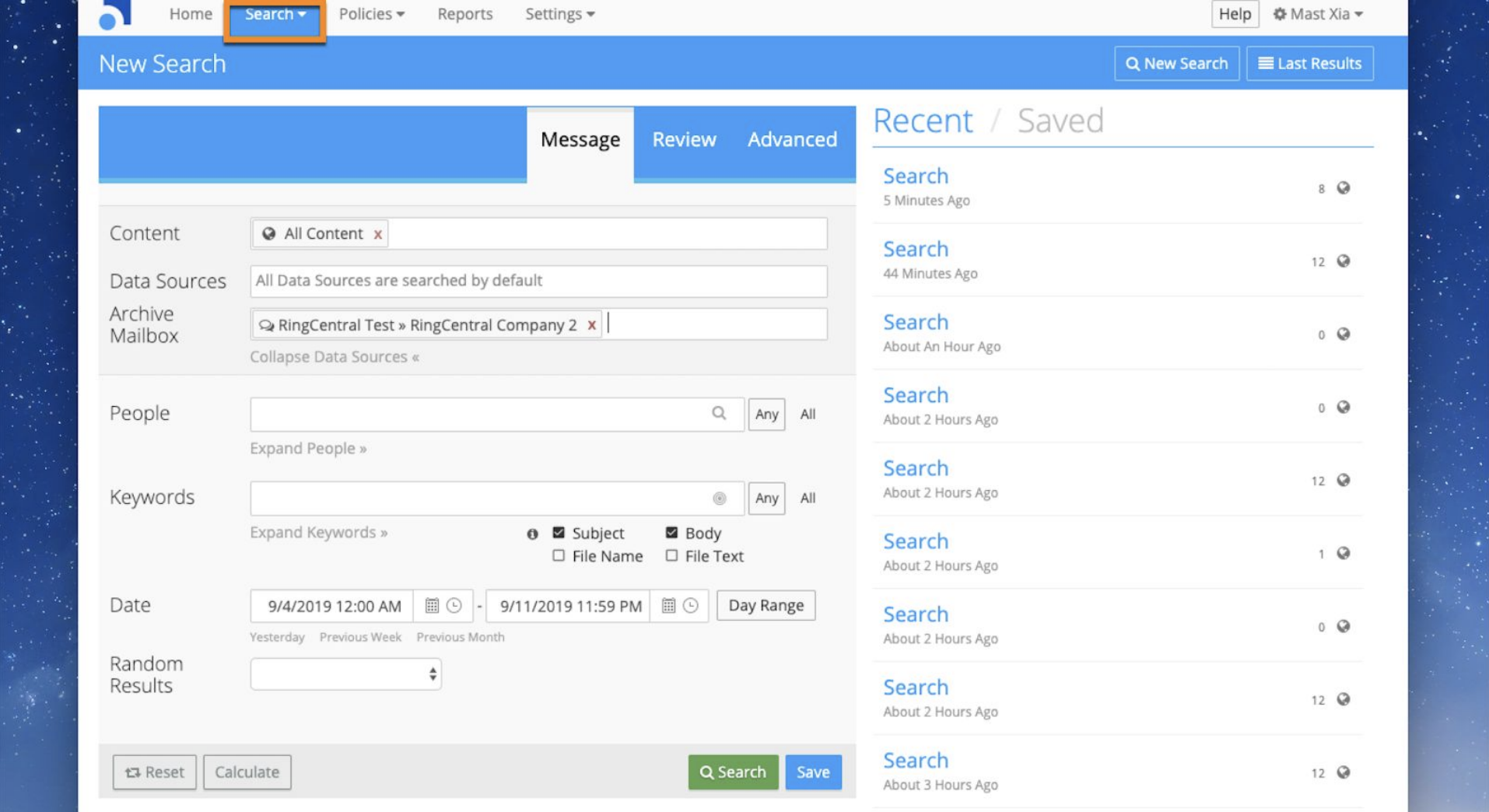Screen dimensions: 1489x812
Task: Enable File Text checkbox
Action: 671,555
